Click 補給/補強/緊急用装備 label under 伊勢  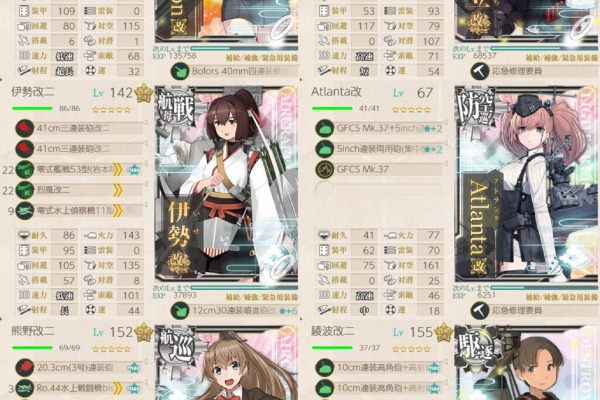[x=262, y=297]
